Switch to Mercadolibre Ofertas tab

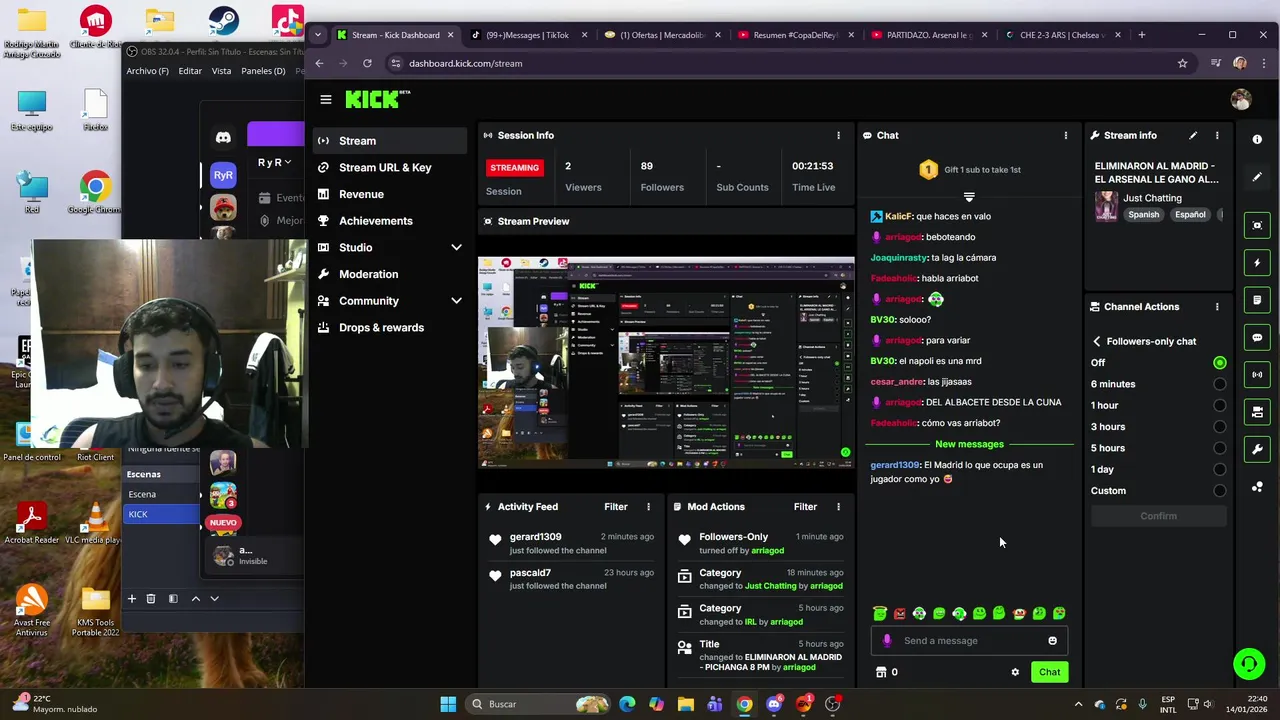pos(661,35)
